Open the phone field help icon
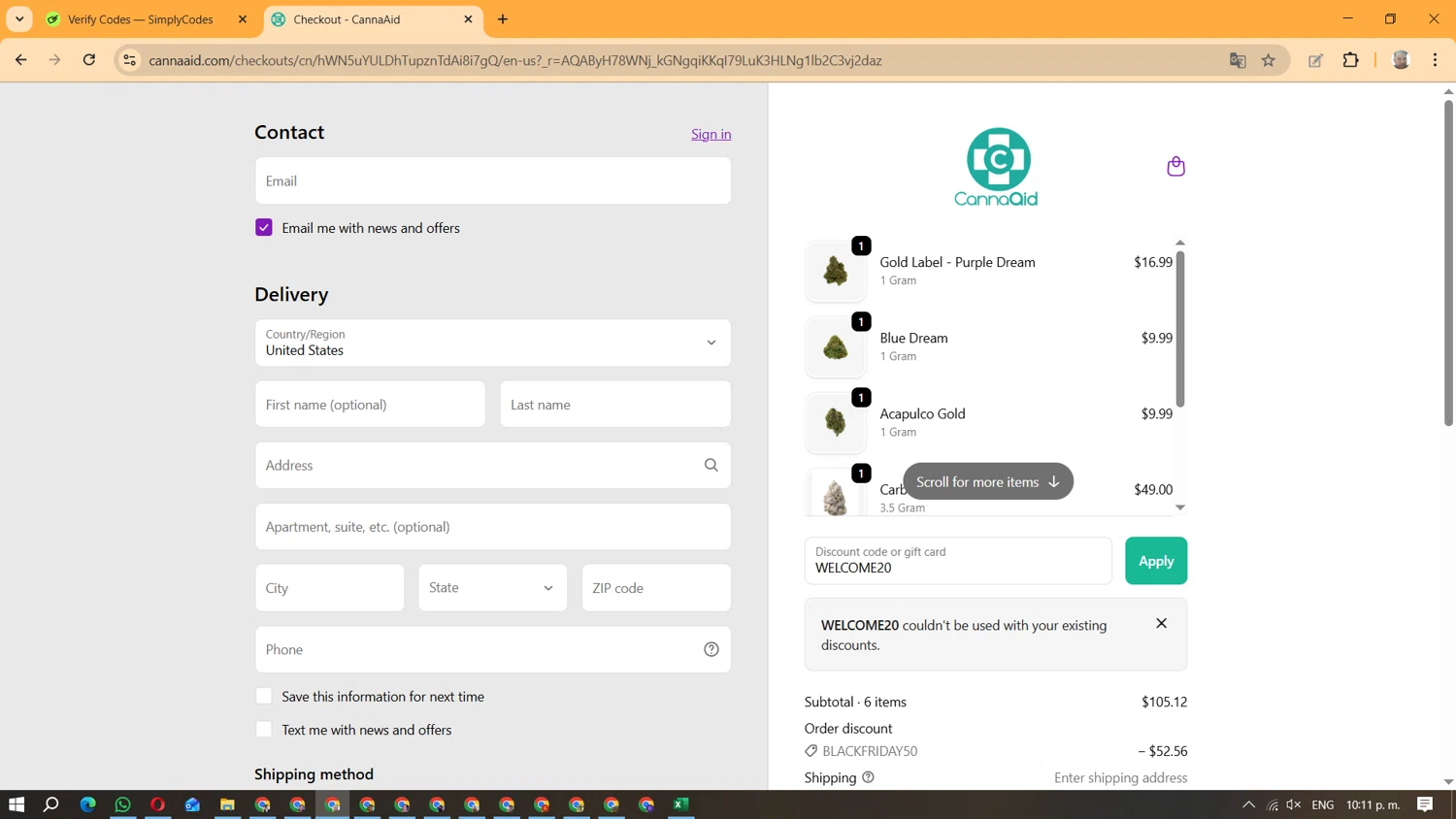The image size is (1456, 819). (x=711, y=649)
